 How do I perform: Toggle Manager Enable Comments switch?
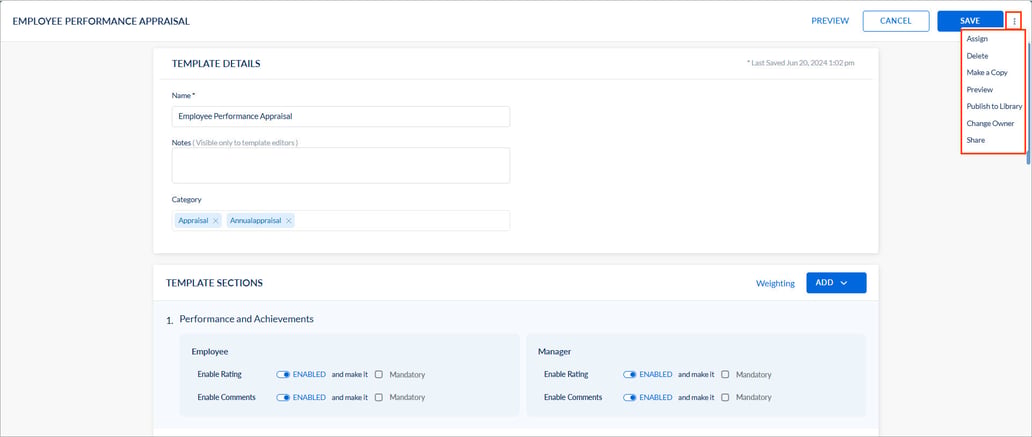coord(630,398)
